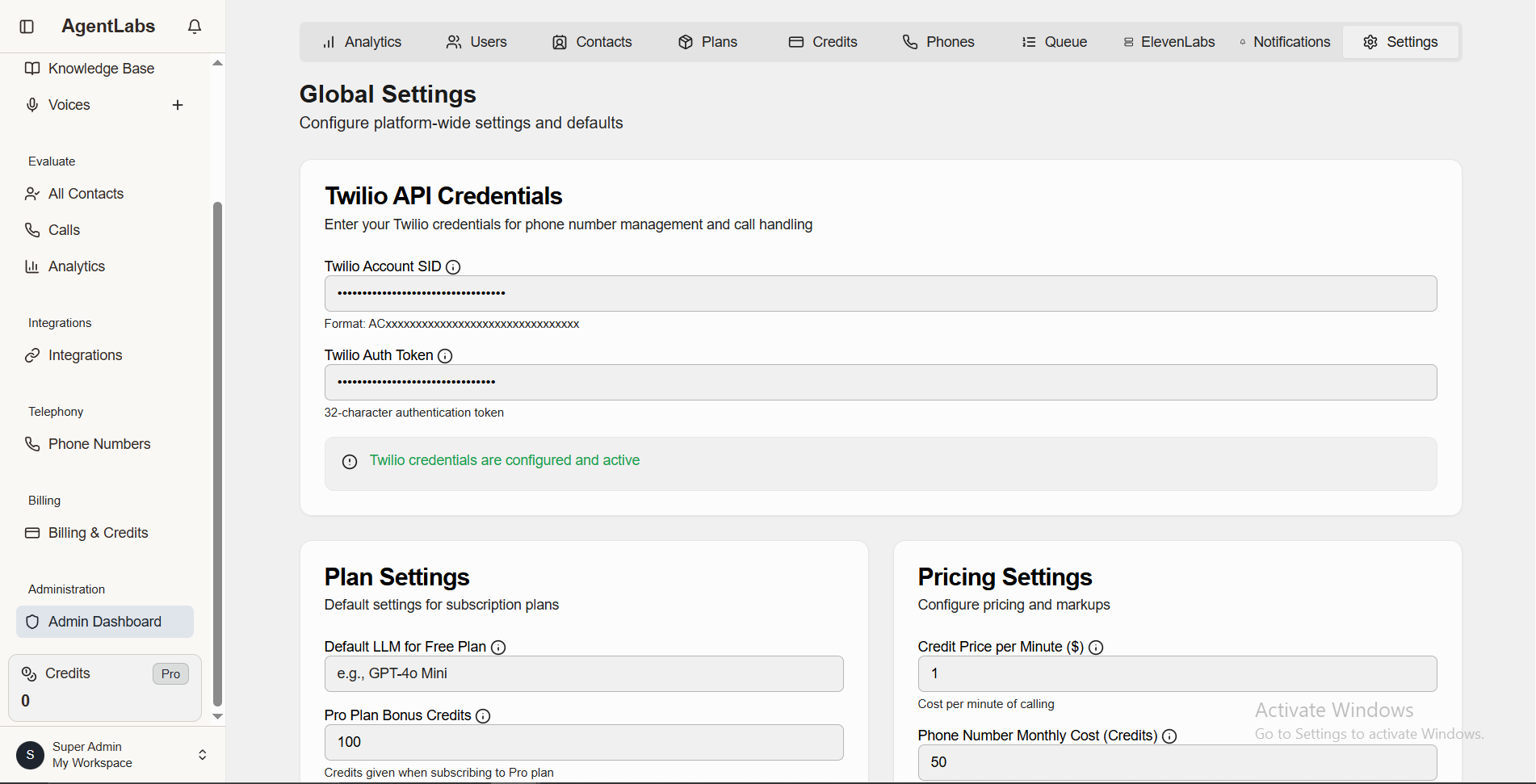This screenshot has width=1536, height=784.
Task: Click the Pro Plan Bonus Credits field
Action: (583, 743)
